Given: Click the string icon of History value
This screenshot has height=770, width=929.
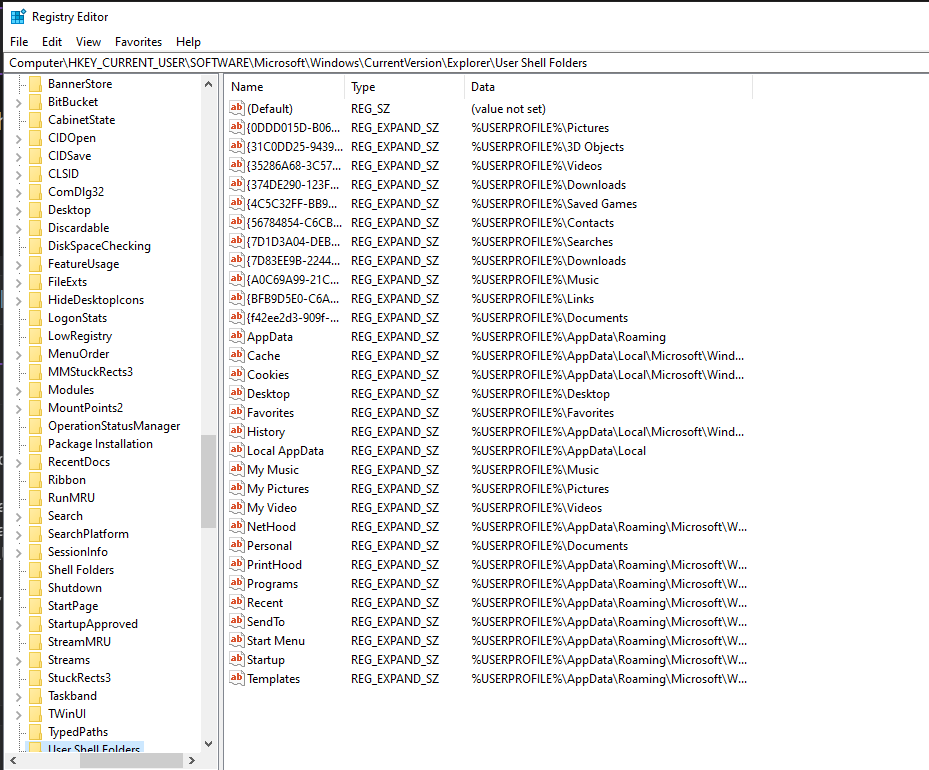Looking at the screenshot, I should 237,431.
